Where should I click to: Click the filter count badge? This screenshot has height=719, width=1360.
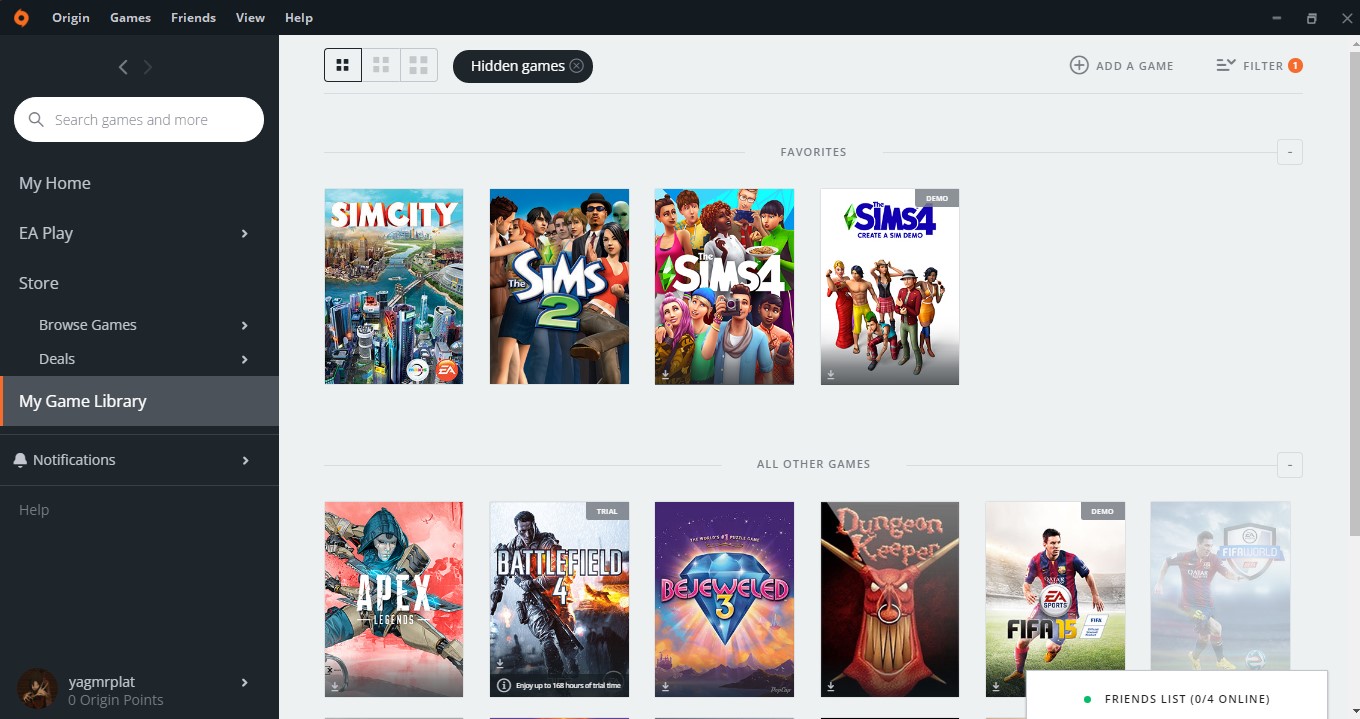coord(1295,65)
